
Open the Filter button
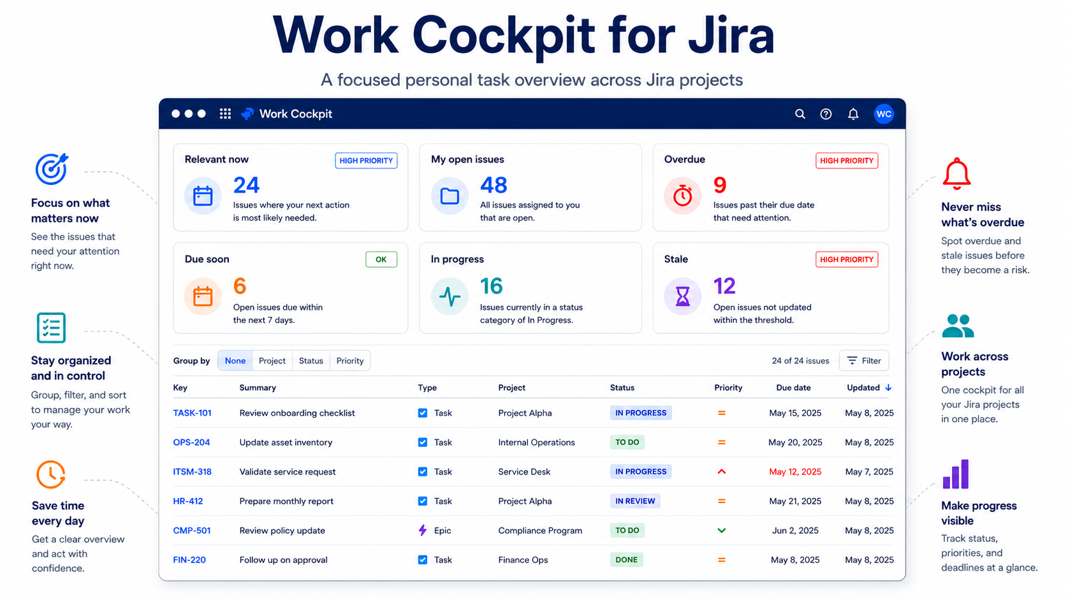(x=864, y=361)
